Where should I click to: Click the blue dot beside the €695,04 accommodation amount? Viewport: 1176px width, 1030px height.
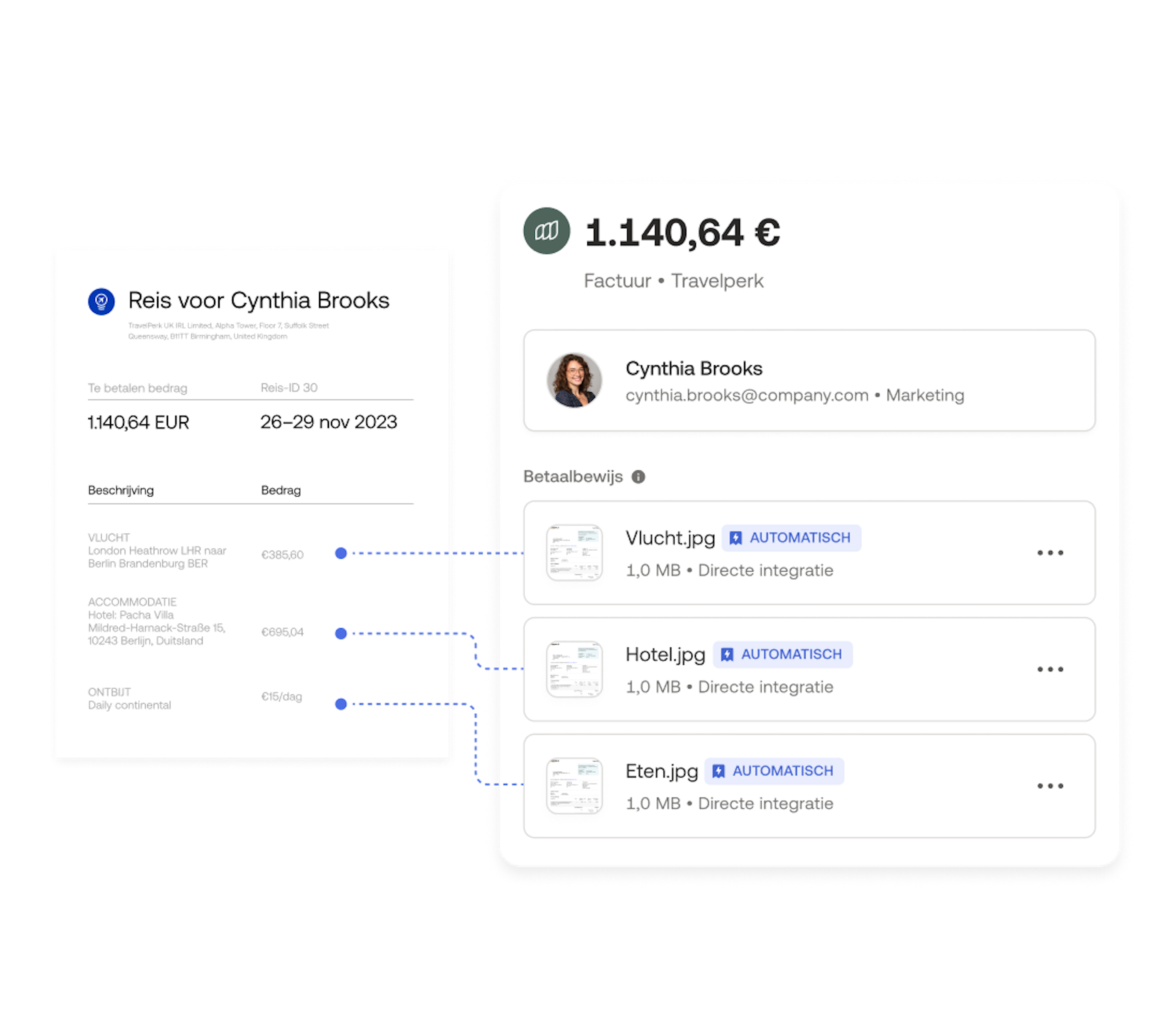click(341, 633)
